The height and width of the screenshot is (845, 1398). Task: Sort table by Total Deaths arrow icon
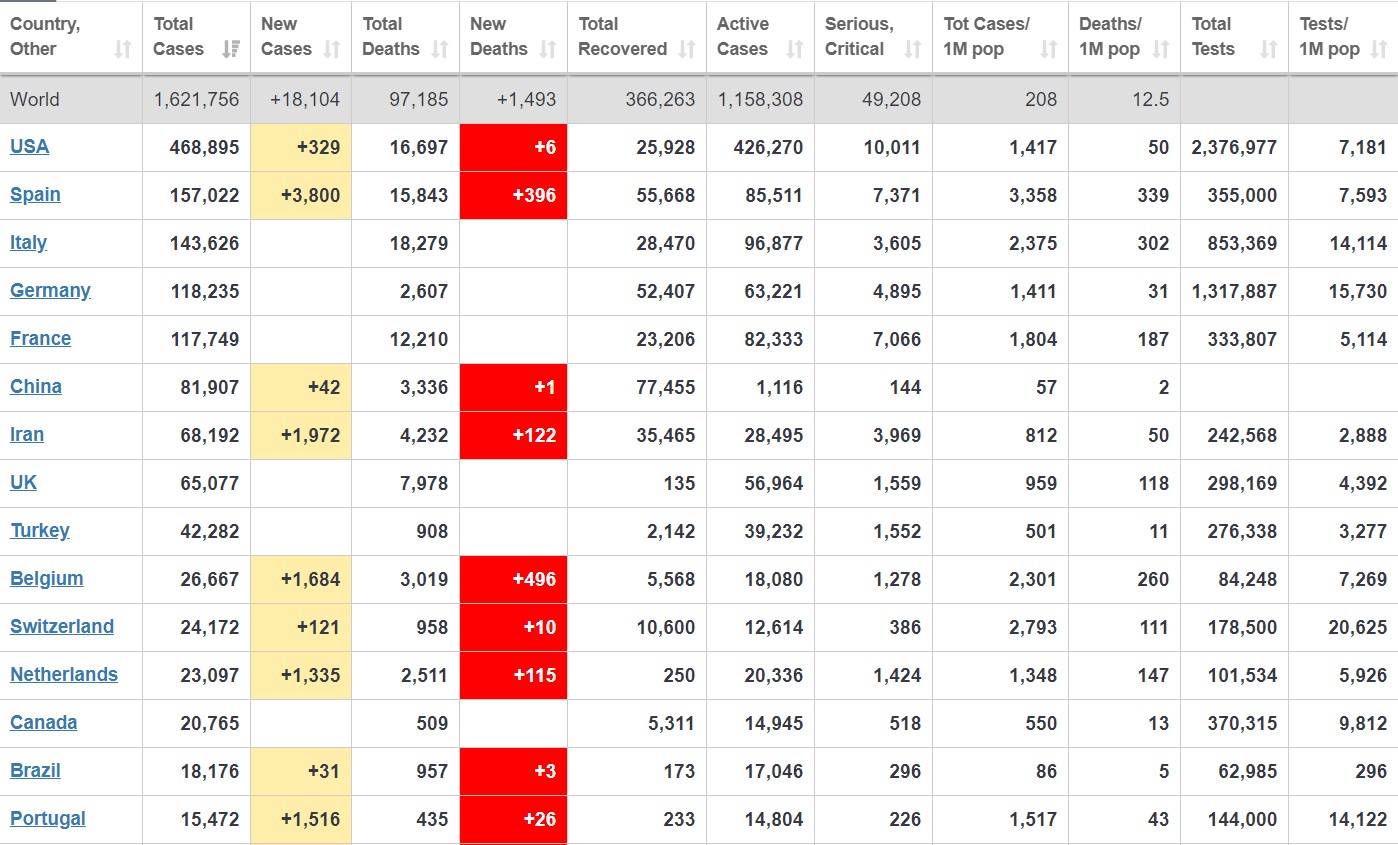(439, 49)
